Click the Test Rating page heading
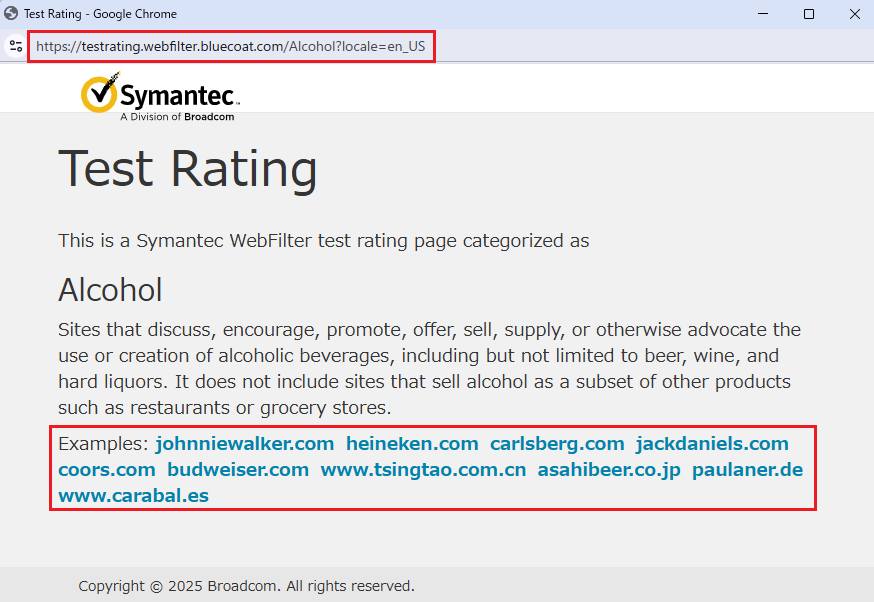This screenshot has height=602, width=874. click(187, 168)
